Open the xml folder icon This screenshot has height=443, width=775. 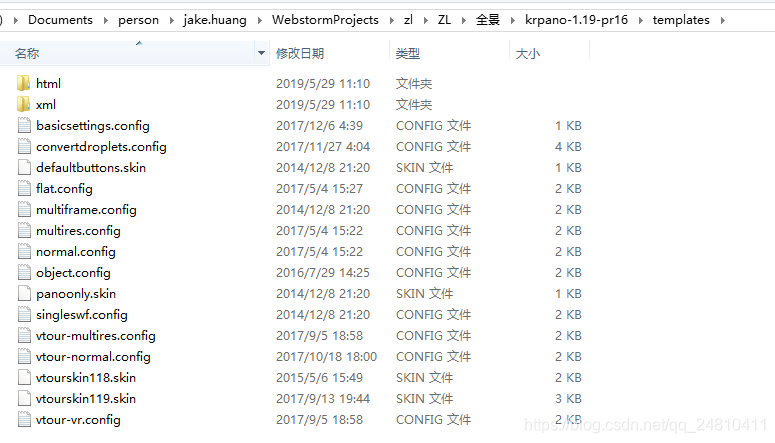tap(23, 104)
